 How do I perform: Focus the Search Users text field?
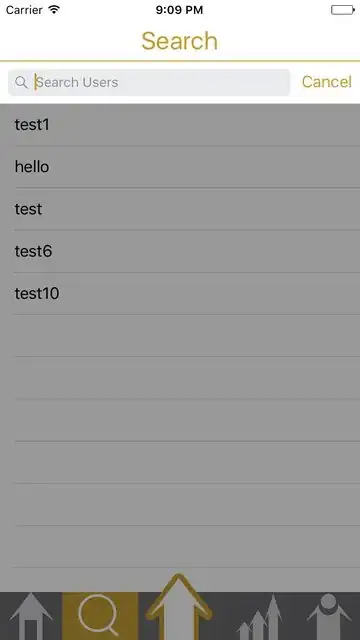coord(149,82)
